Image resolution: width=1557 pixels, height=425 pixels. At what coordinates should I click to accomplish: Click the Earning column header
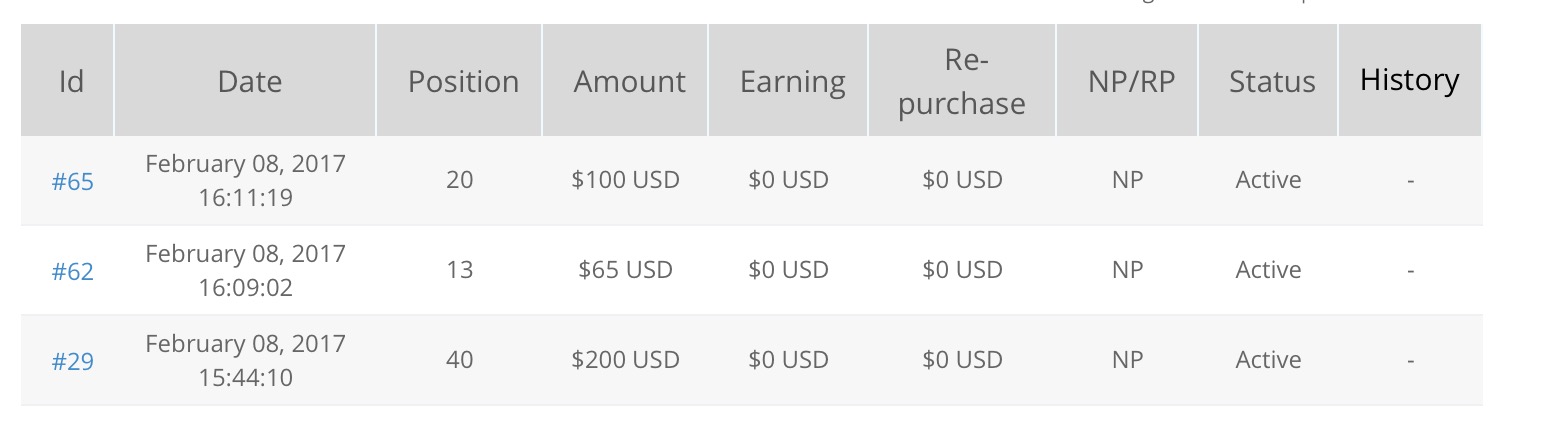[792, 81]
